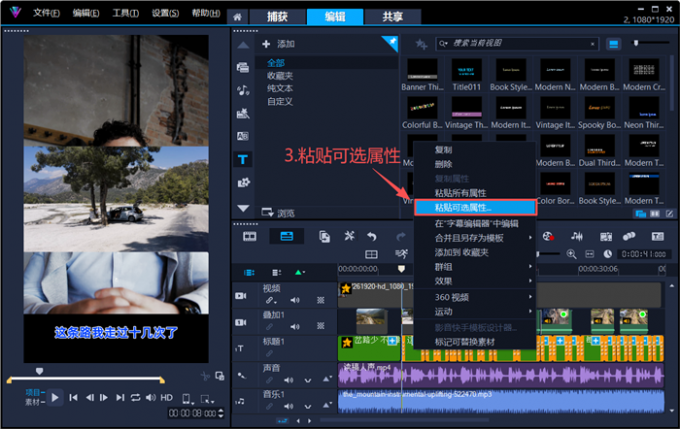This screenshot has height=429, width=680.
Task: Click the 浏览 browse button
Action: pyautogui.click(x=278, y=213)
